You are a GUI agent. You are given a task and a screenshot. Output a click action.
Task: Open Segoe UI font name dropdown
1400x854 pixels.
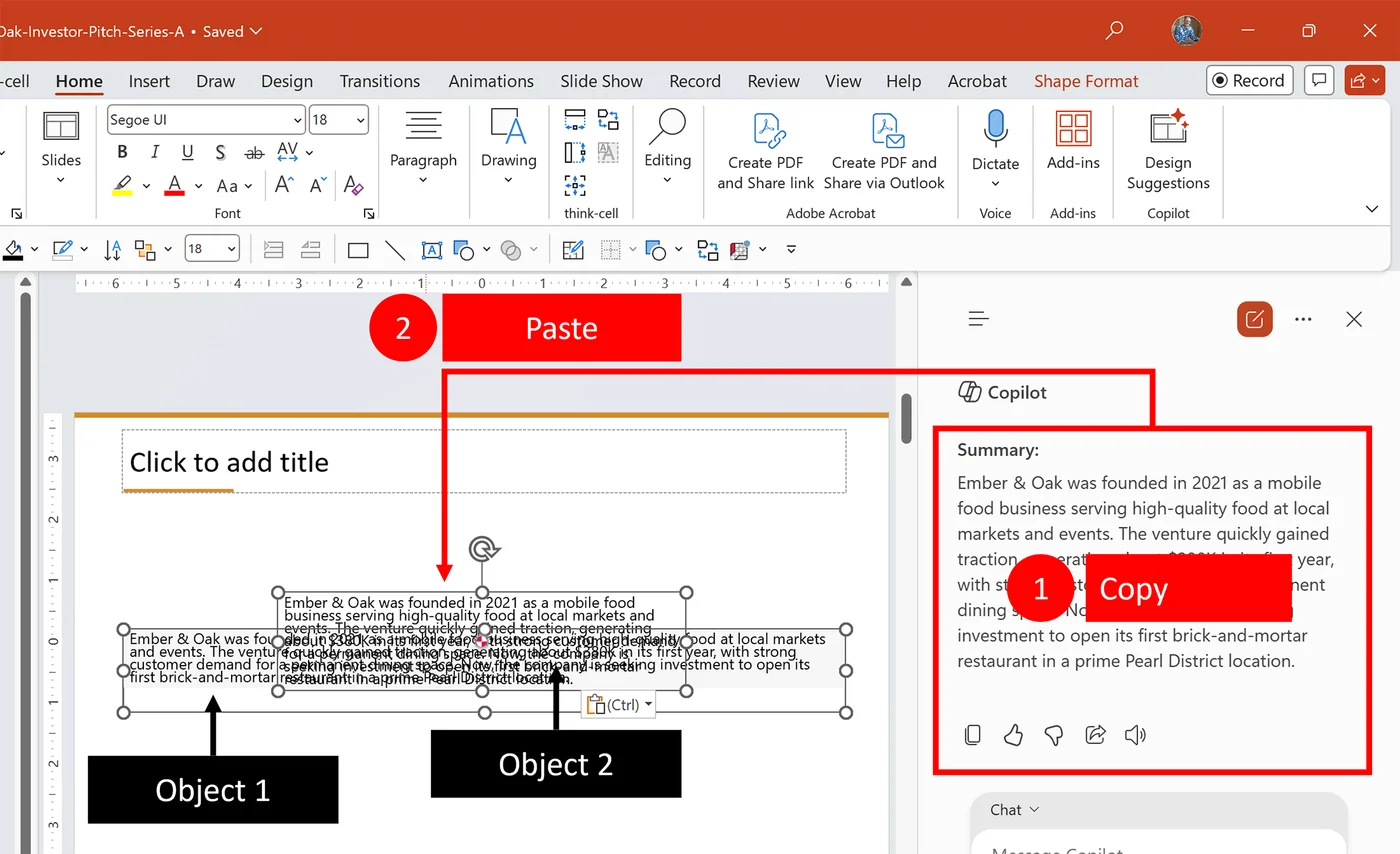click(x=298, y=120)
